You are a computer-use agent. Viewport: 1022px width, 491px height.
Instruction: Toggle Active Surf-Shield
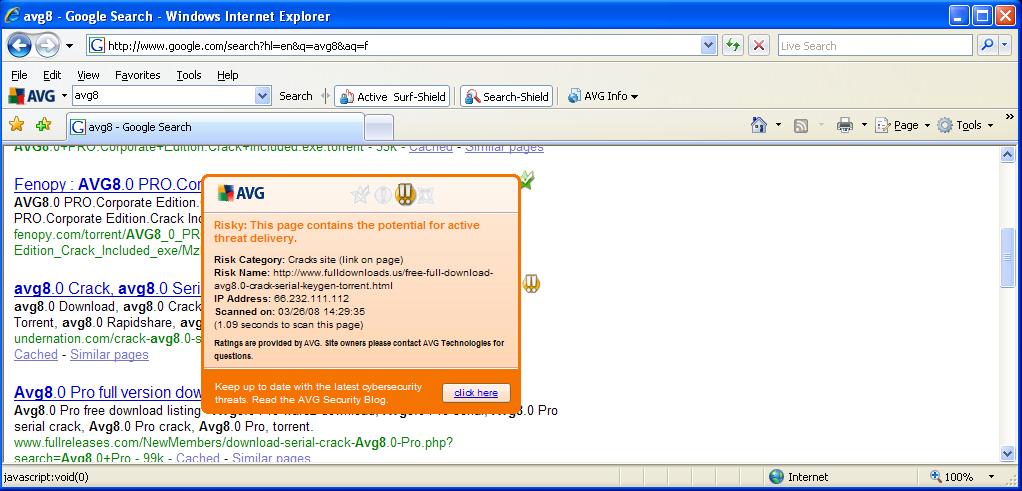(x=392, y=97)
